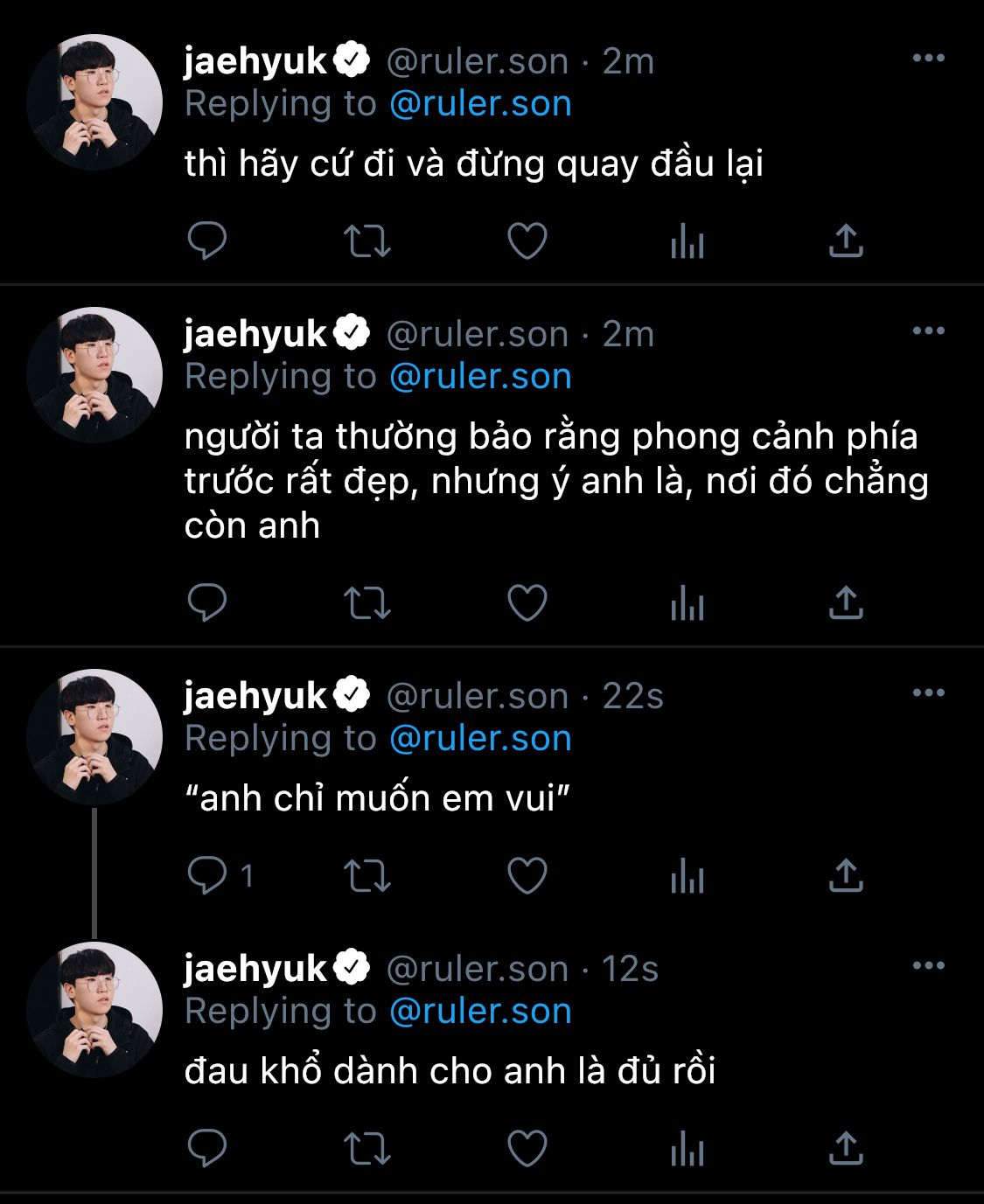Open more options on 'thì hãy cứ đi' tweet
Image resolution: width=984 pixels, height=1204 pixels.
click(928, 58)
